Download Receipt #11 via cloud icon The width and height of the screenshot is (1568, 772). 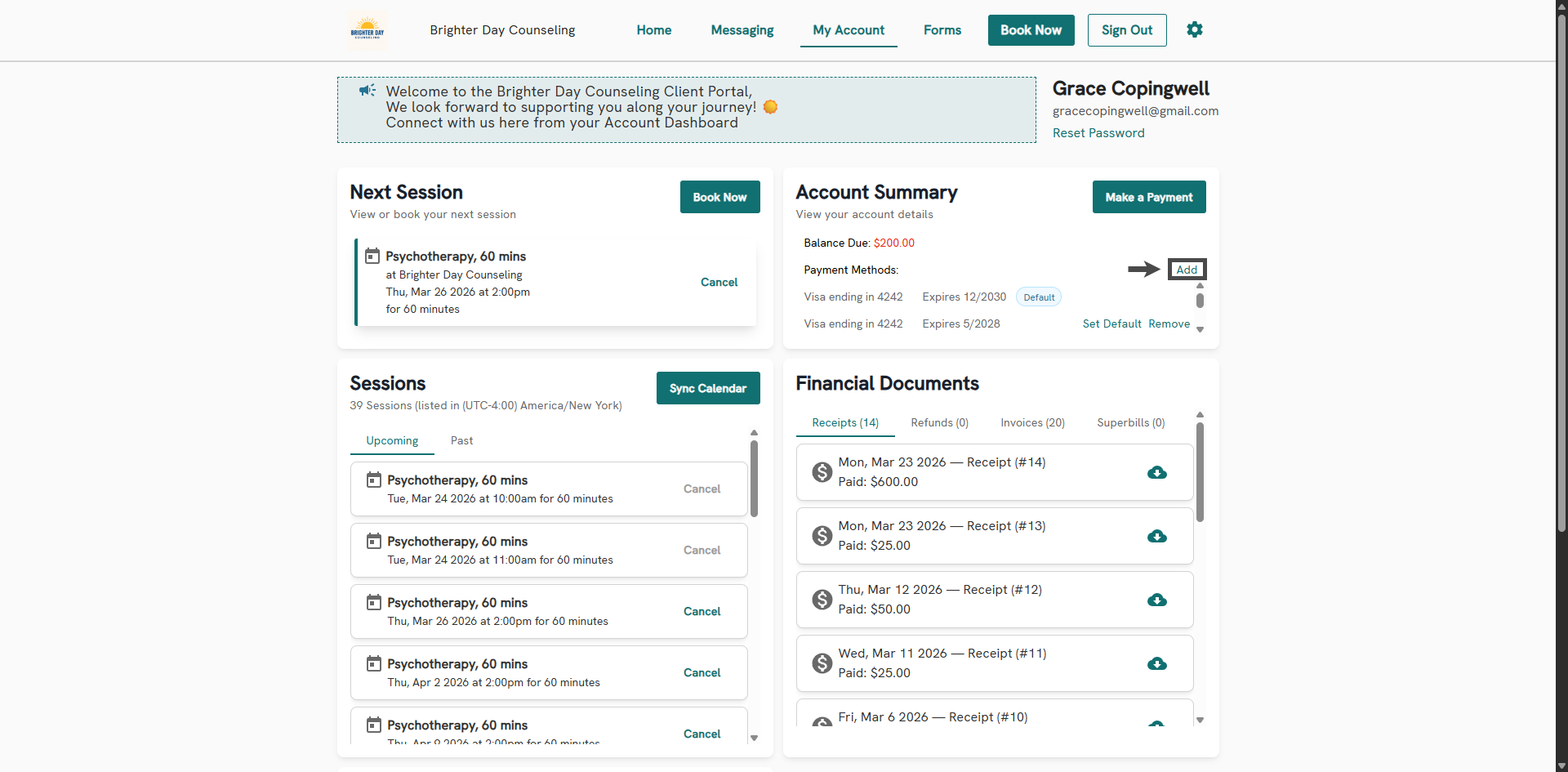click(x=1156, y=663)
